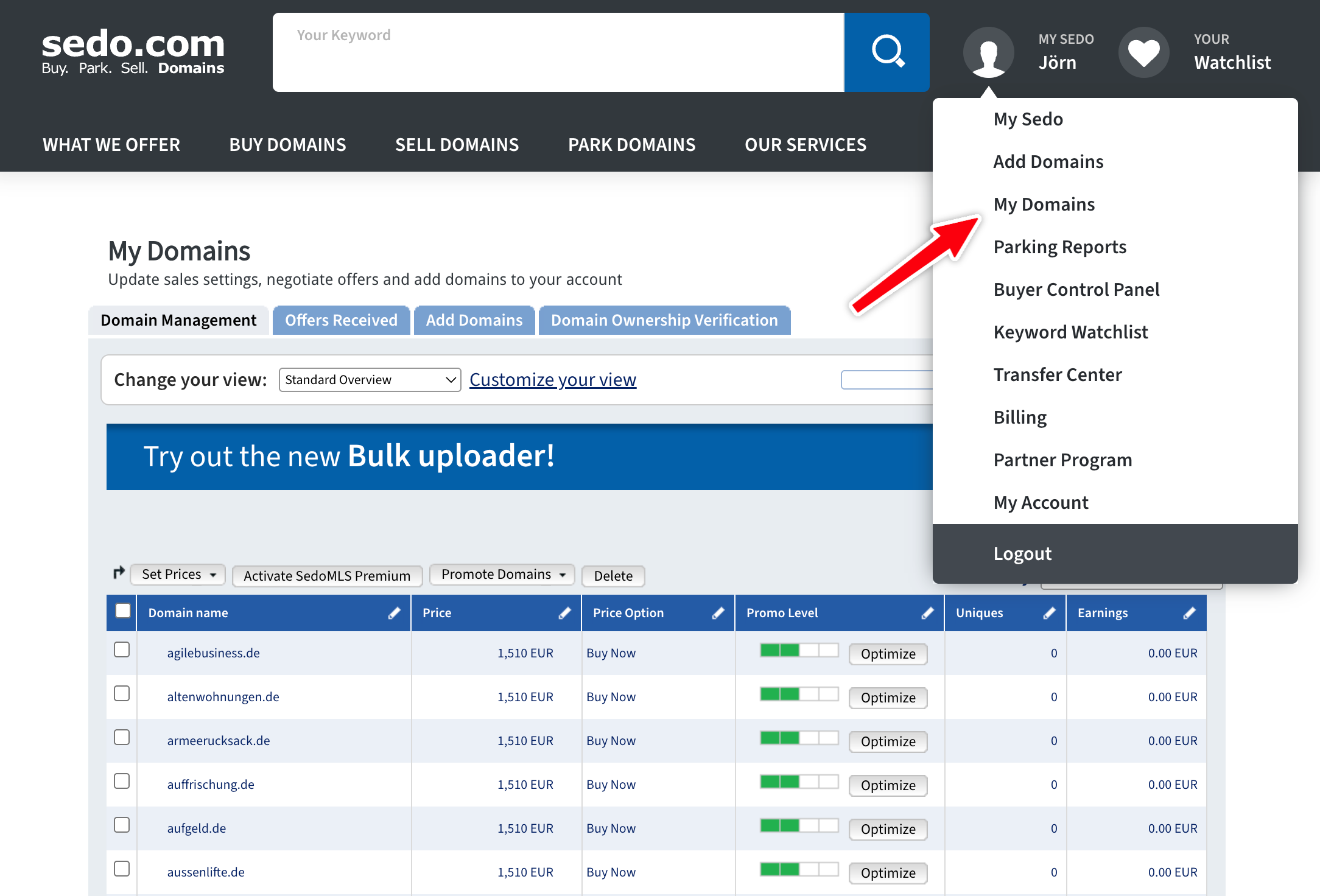Open the agilebusiness.de domain link
The image size is (1320, 896).
coord(213,653)
